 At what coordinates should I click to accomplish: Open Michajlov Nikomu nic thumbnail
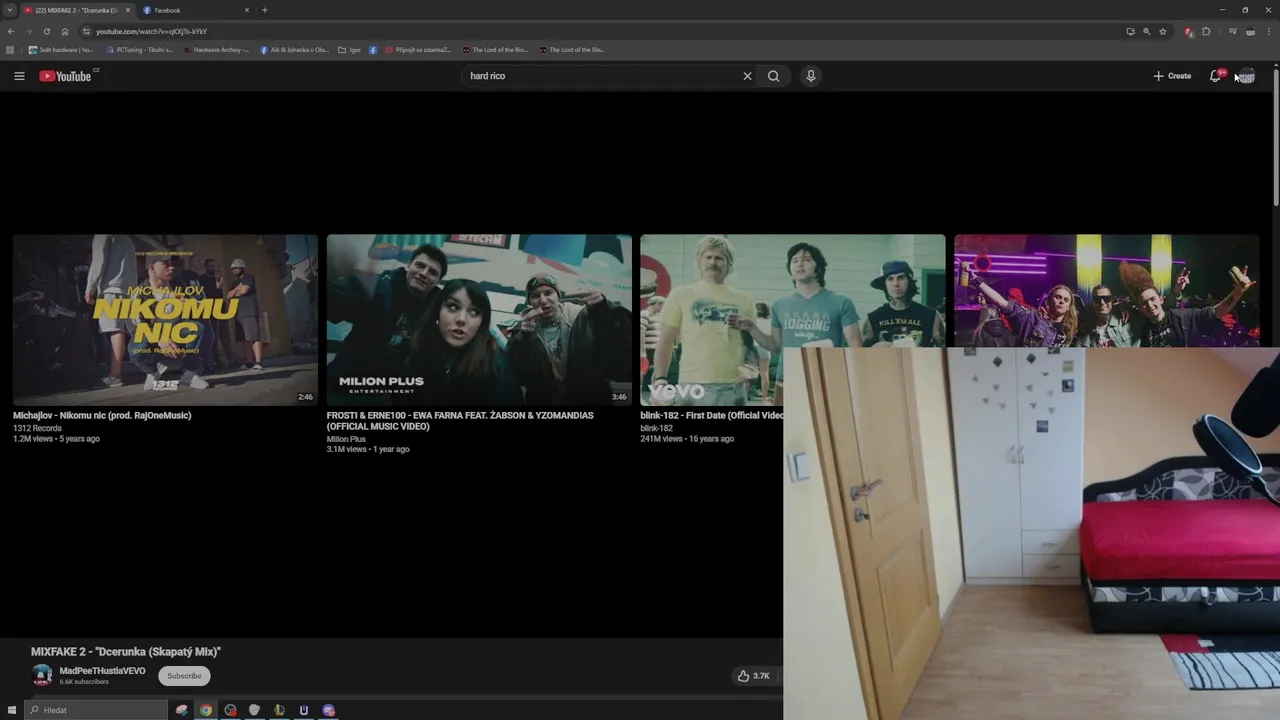(x=165, y=320)
